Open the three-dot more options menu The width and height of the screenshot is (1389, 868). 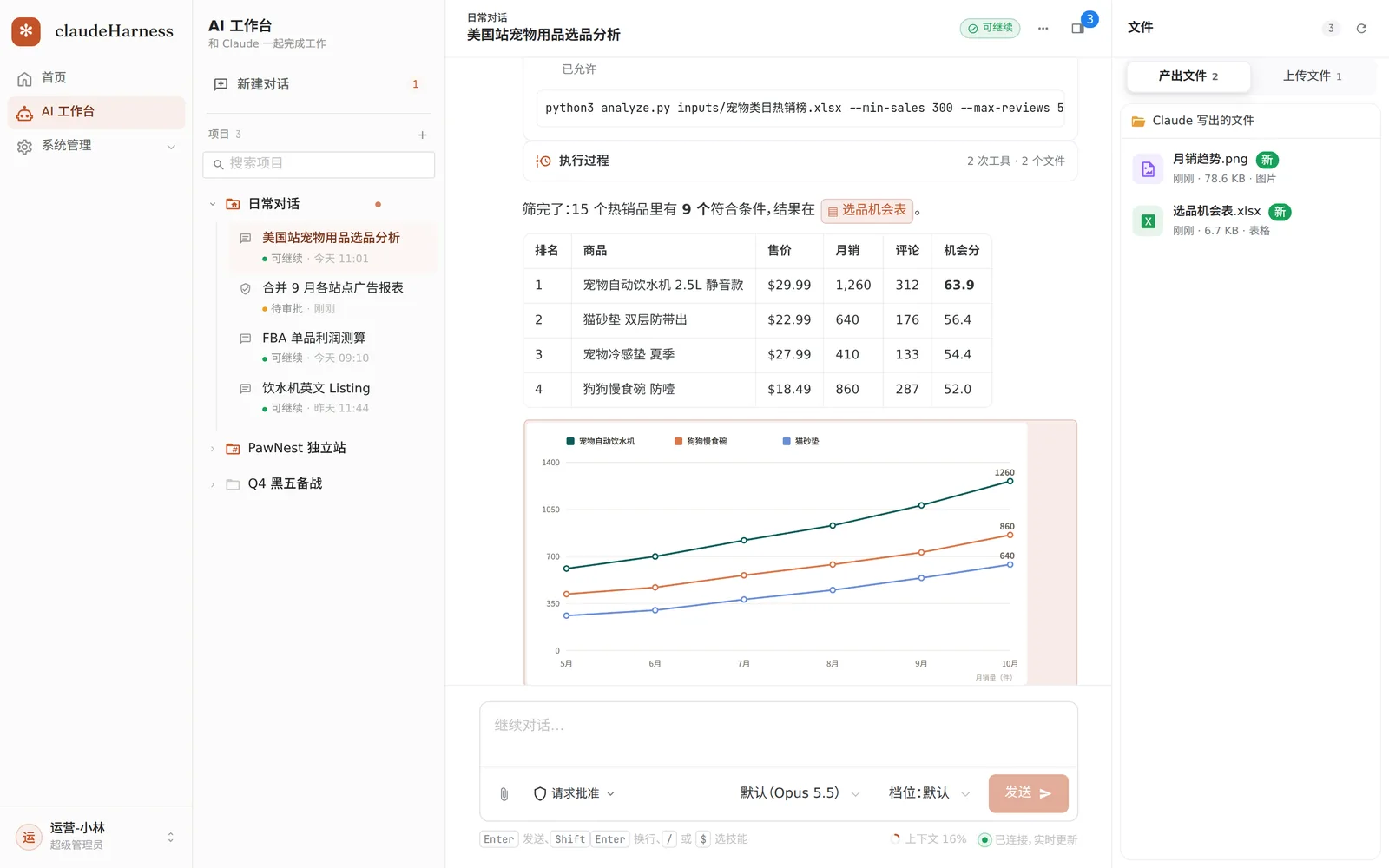point(1043,29)
